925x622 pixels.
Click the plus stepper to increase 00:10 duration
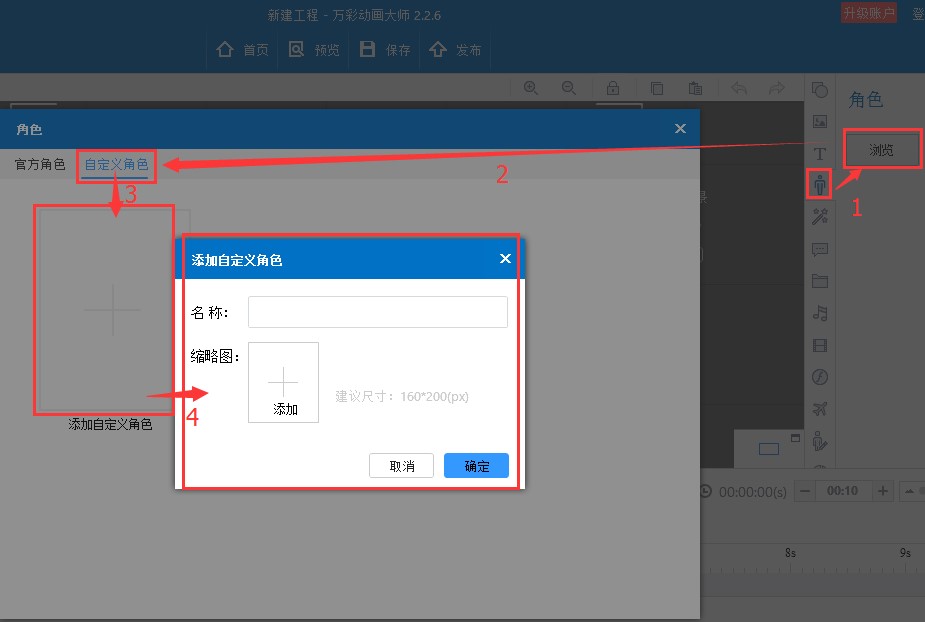click(x=883, y=490)
